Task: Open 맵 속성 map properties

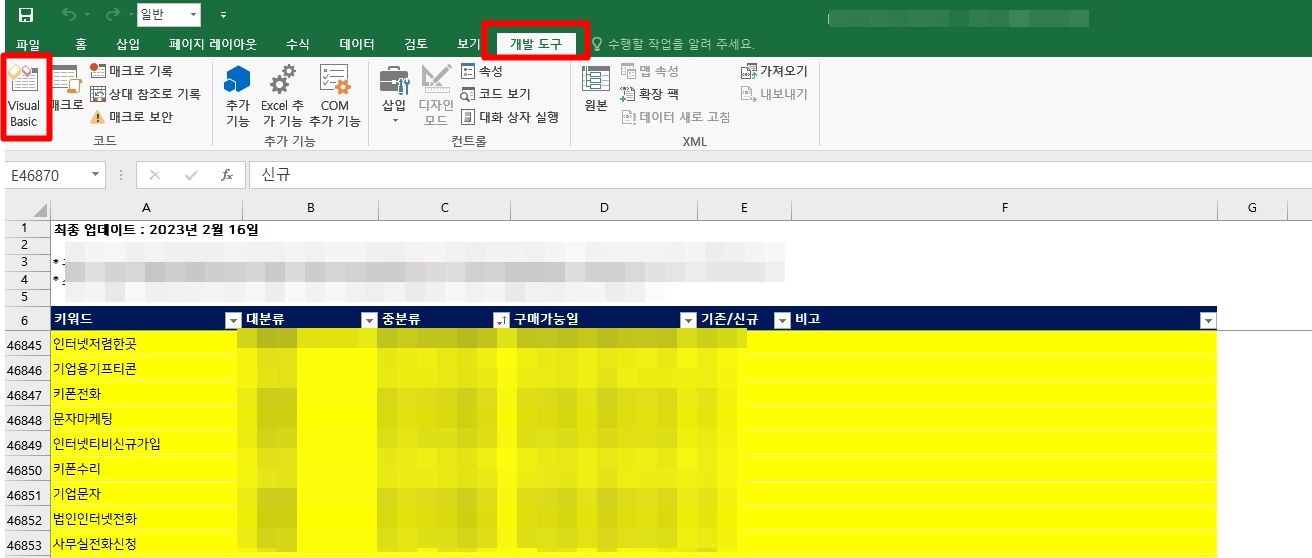Action: (x=650, y=71)
